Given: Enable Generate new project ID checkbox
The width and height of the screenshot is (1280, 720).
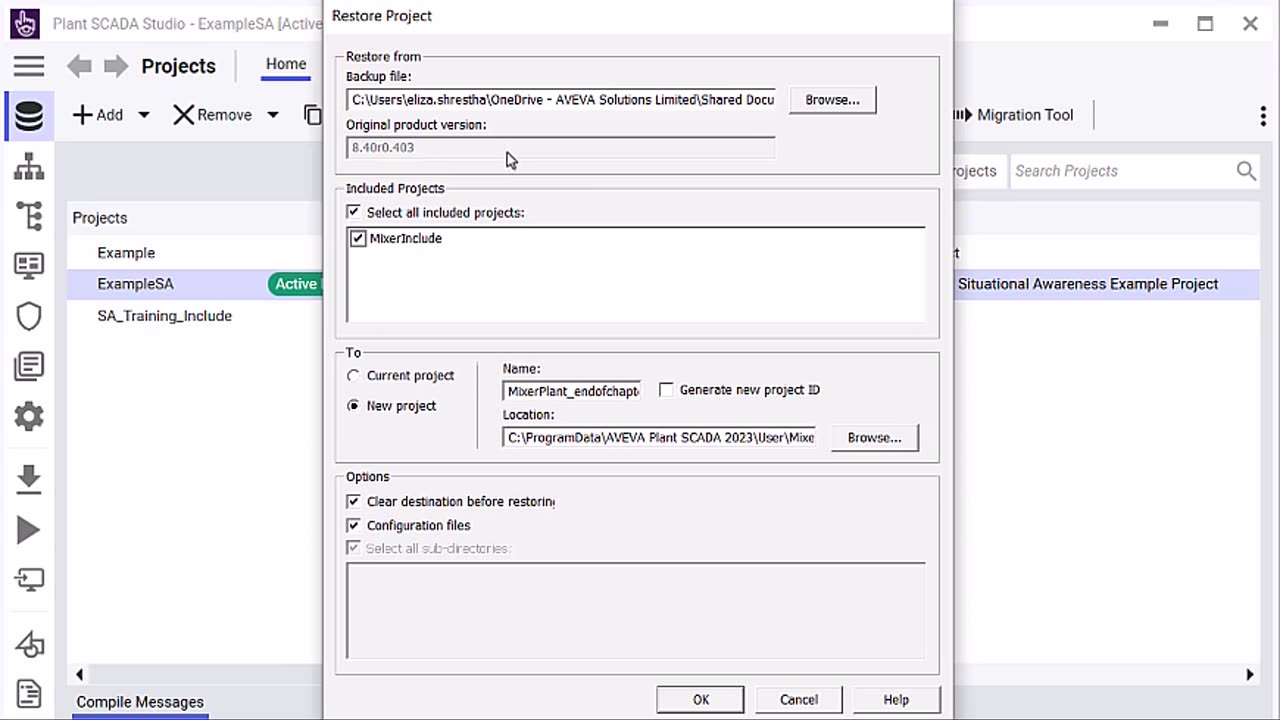Looking at the screenshot, I should pyautogui.click(x=666, y=390).
